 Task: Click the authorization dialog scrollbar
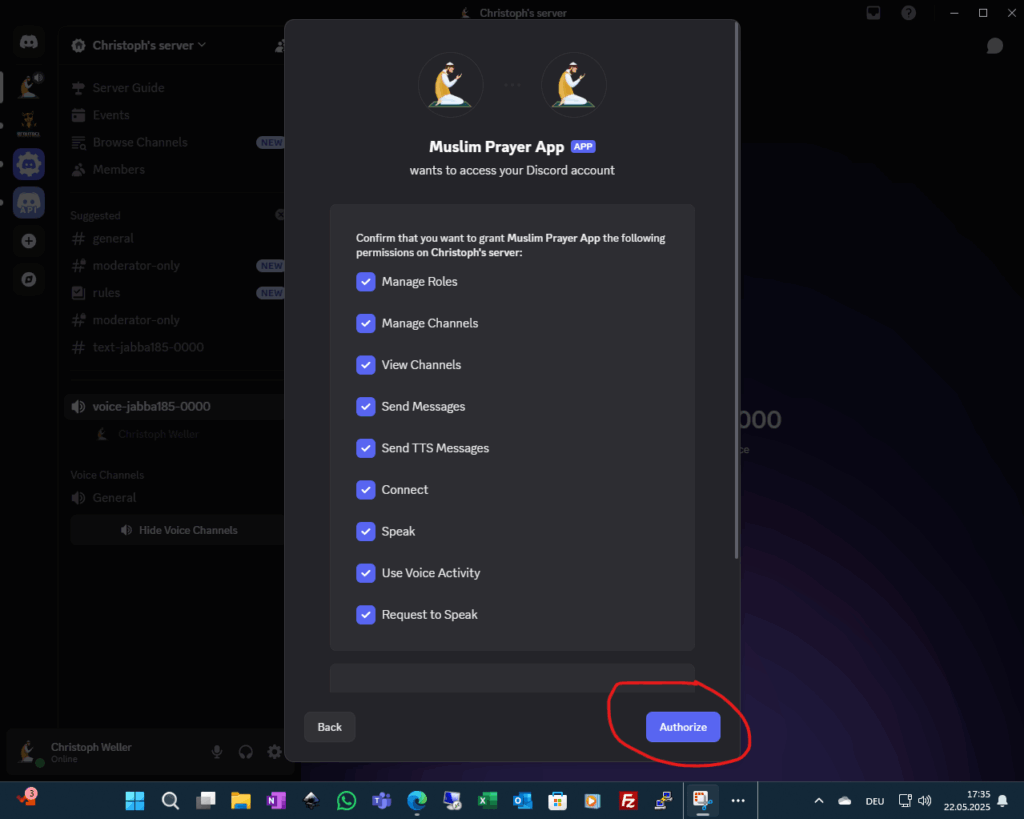(x=737, y=291)
